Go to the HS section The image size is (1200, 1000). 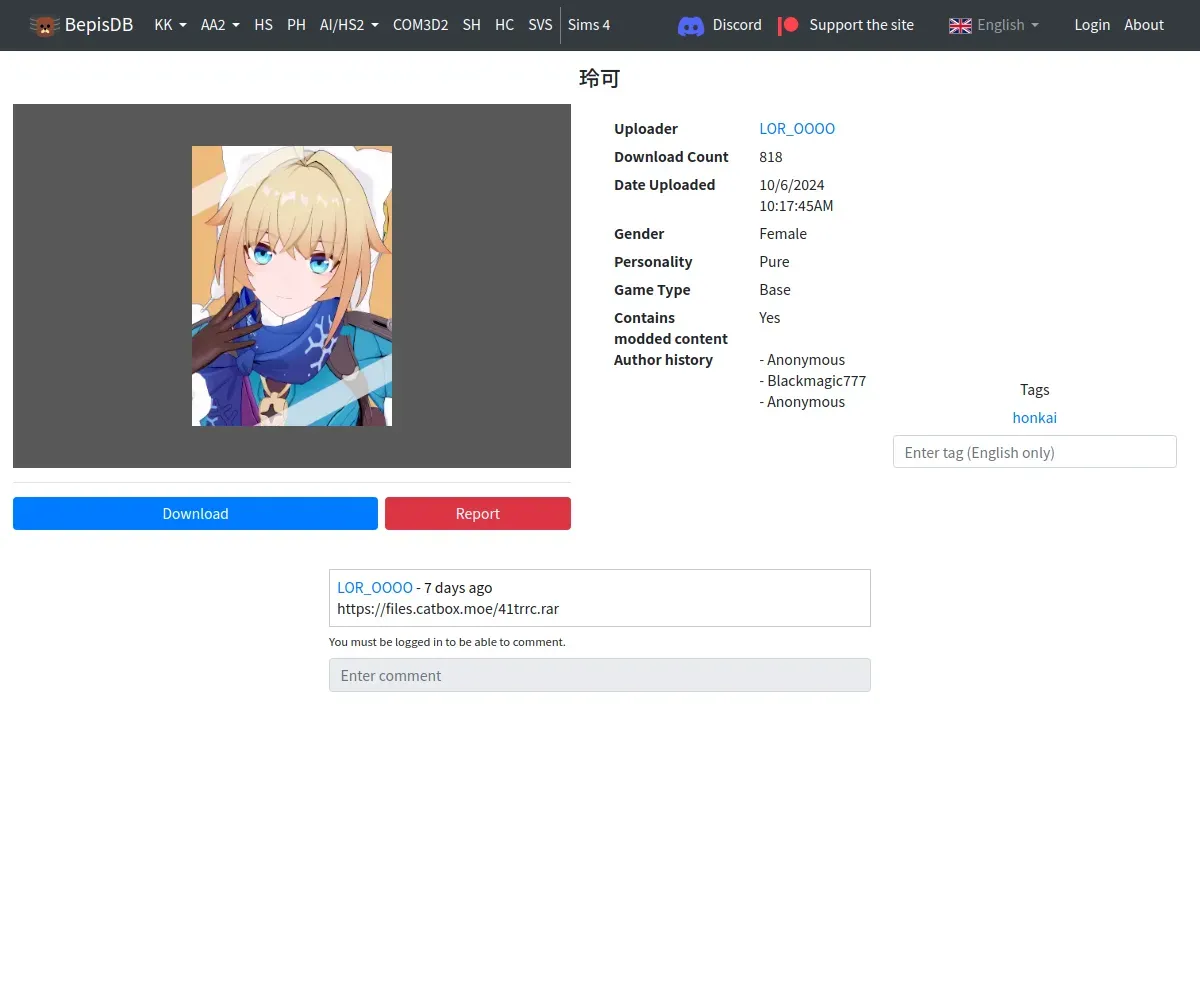click(263, 25)
